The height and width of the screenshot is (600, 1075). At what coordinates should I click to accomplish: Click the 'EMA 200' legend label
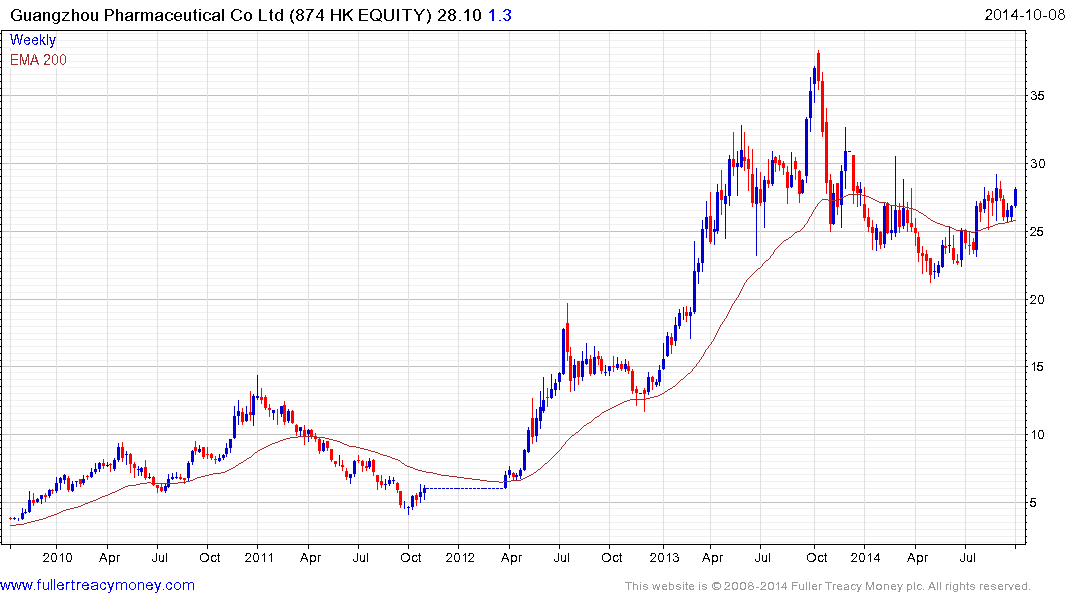38,60
